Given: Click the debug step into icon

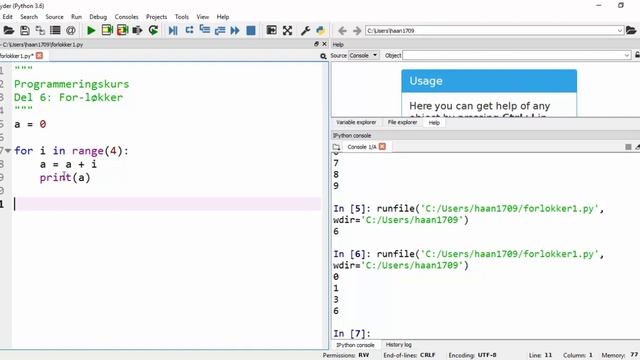Looking at the screenshot, I should point(204,30).
